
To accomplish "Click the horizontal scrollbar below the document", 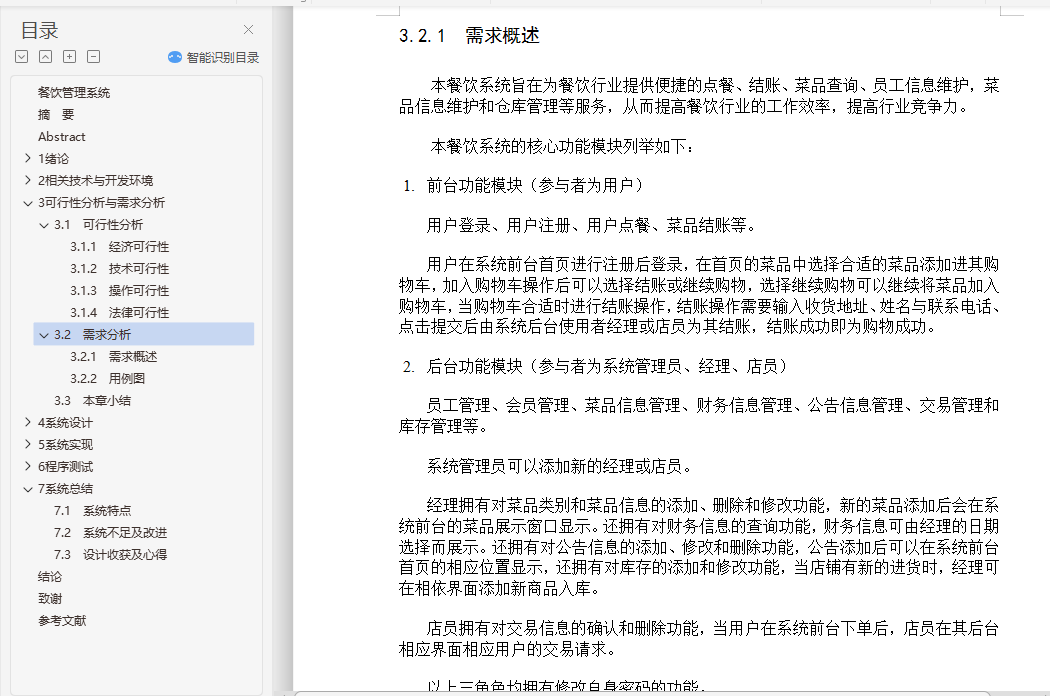I will tap(642, 693).
